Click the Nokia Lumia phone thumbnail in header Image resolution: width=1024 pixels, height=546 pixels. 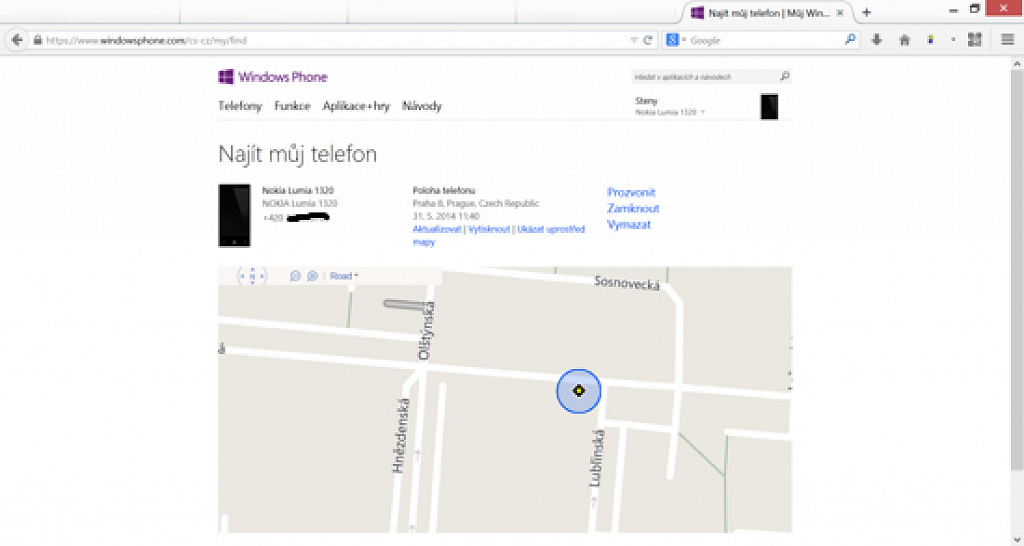(x=769, y=106)
